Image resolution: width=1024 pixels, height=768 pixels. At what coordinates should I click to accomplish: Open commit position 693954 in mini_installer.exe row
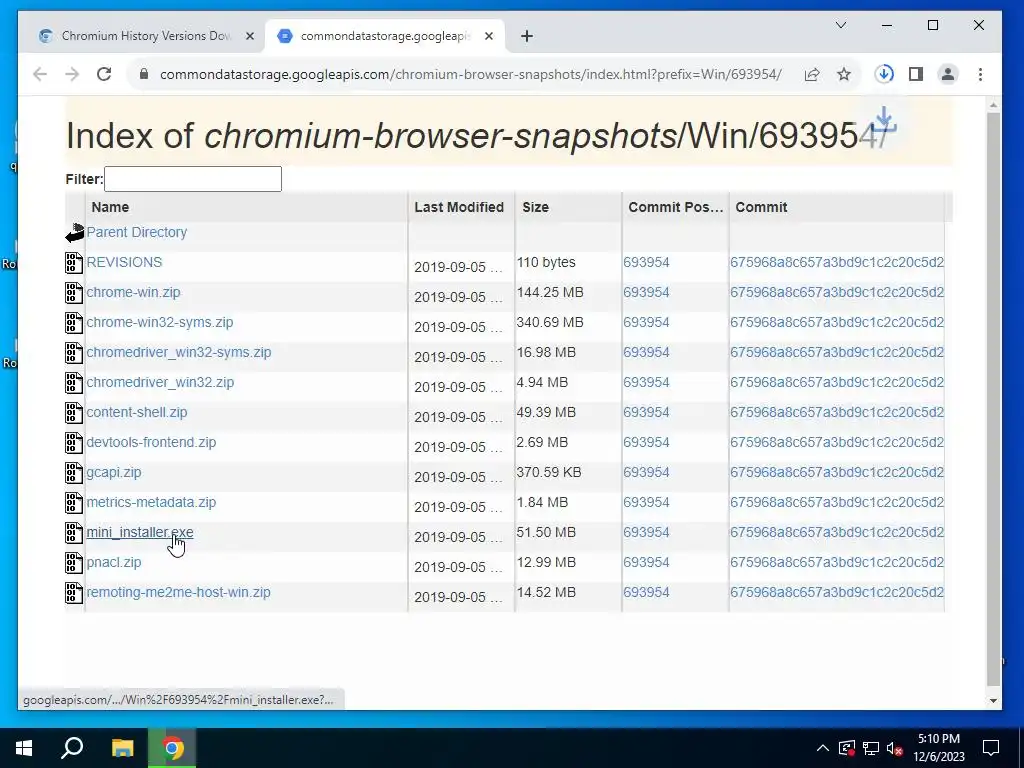646,533
